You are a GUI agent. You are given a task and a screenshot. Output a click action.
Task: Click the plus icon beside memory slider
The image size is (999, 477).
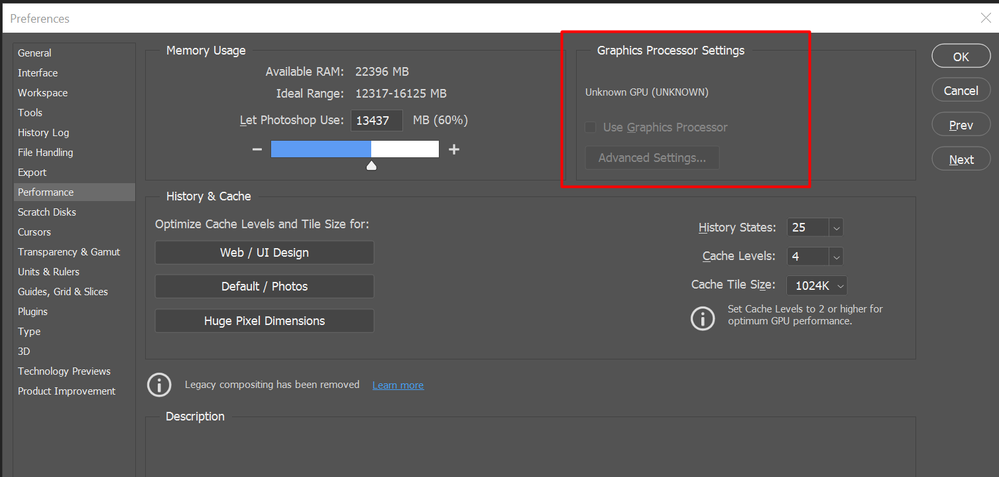pos(454,149)
